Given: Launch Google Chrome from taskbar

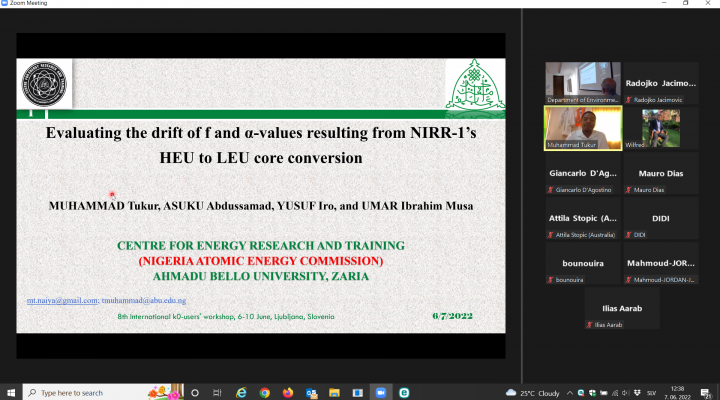Looking at the screenshot, I should pyautogui.click(x=264, y=393).
